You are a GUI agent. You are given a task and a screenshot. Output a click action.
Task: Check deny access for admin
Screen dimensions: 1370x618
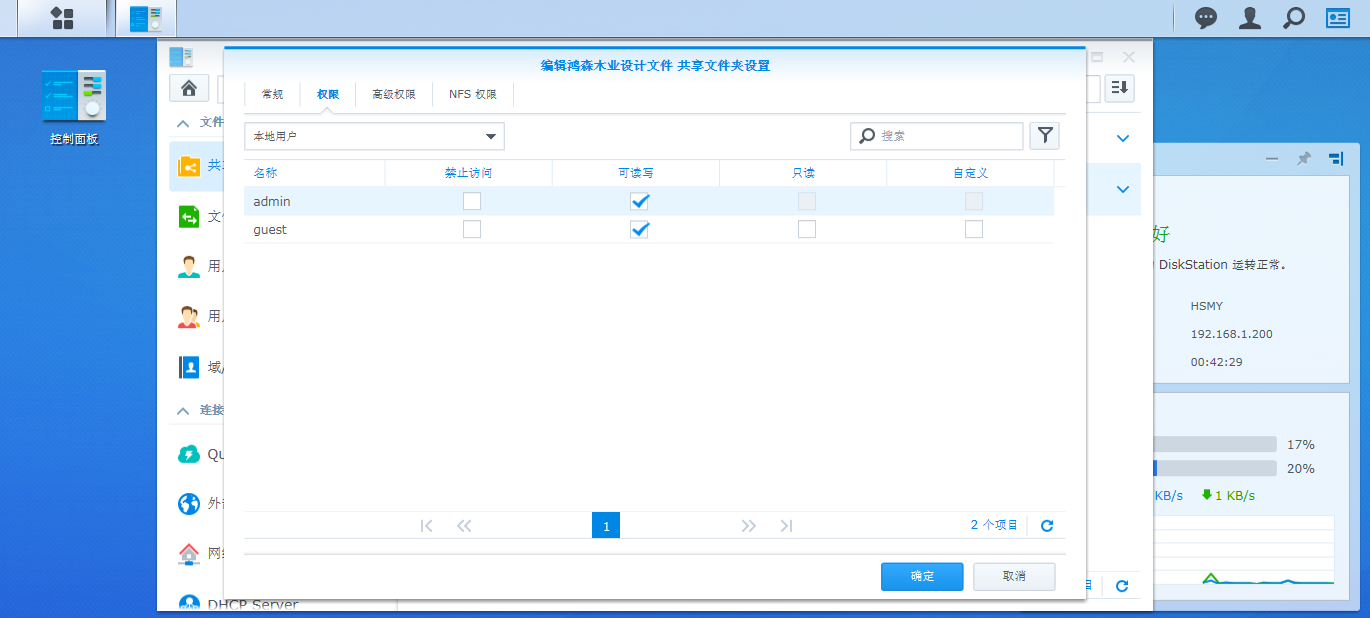472,201
